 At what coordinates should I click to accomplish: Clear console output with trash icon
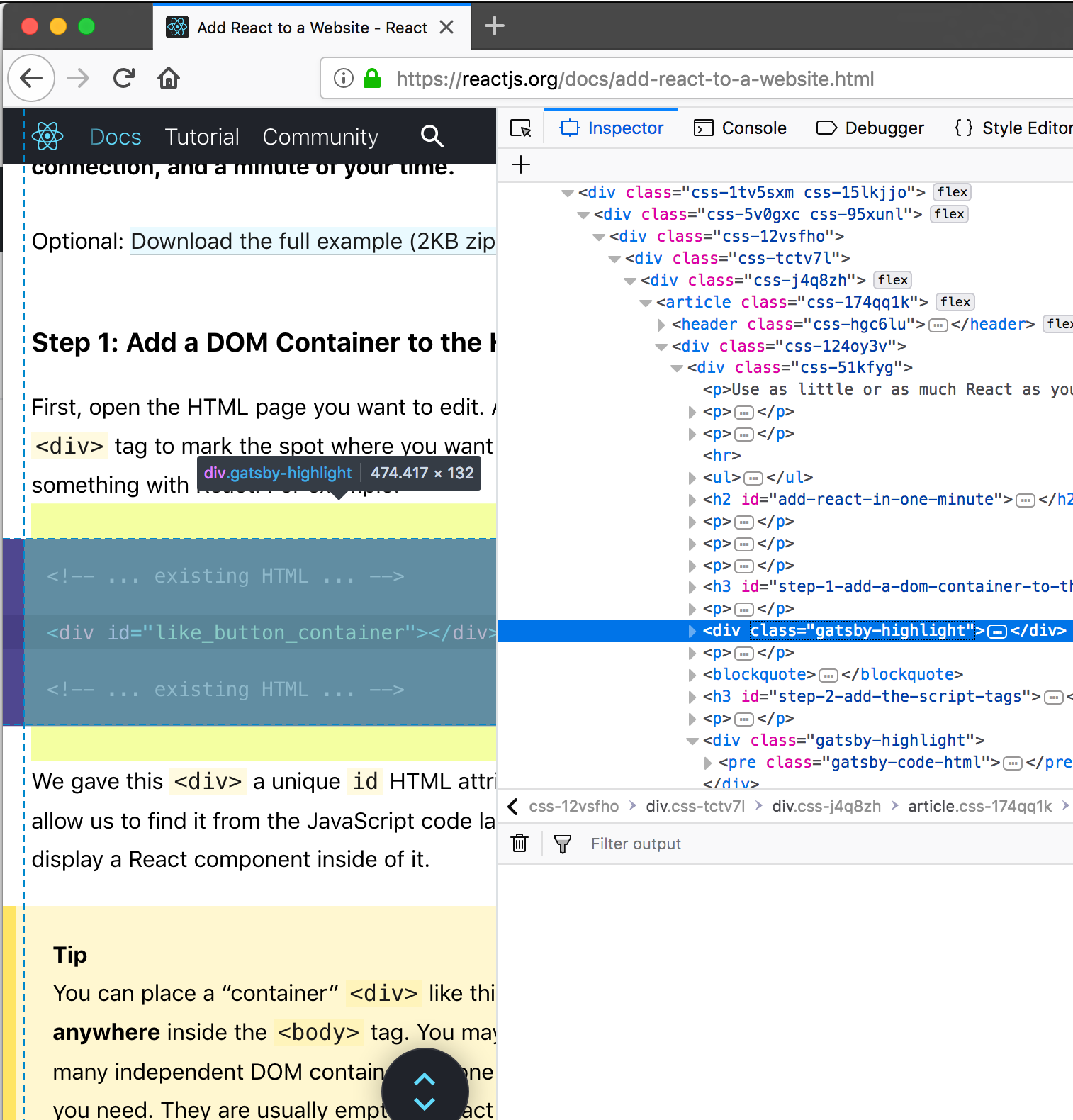click(x=520, y=844)
